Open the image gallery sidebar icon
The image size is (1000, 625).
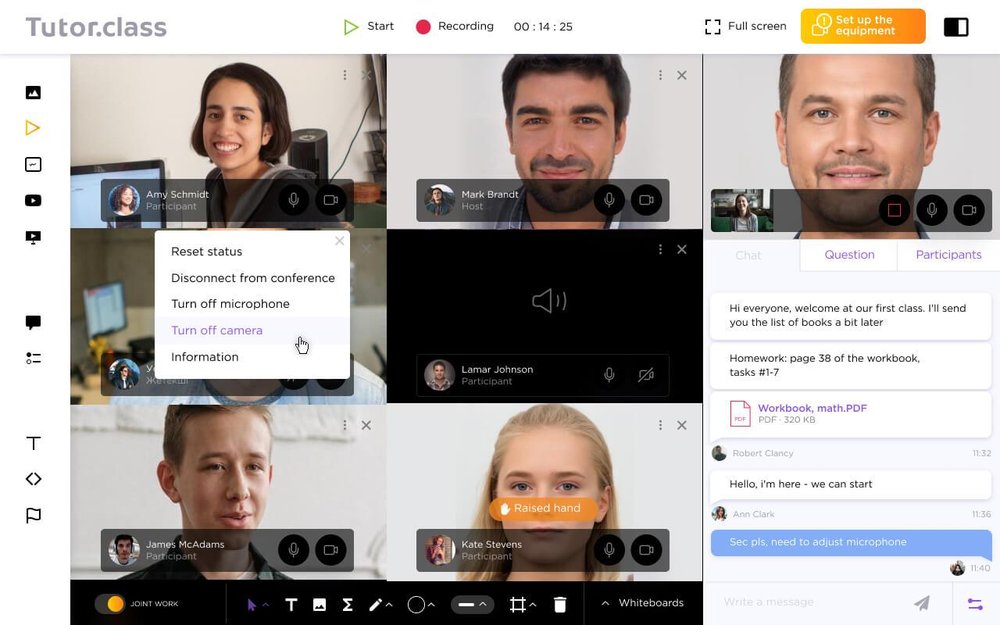[33, 92]
